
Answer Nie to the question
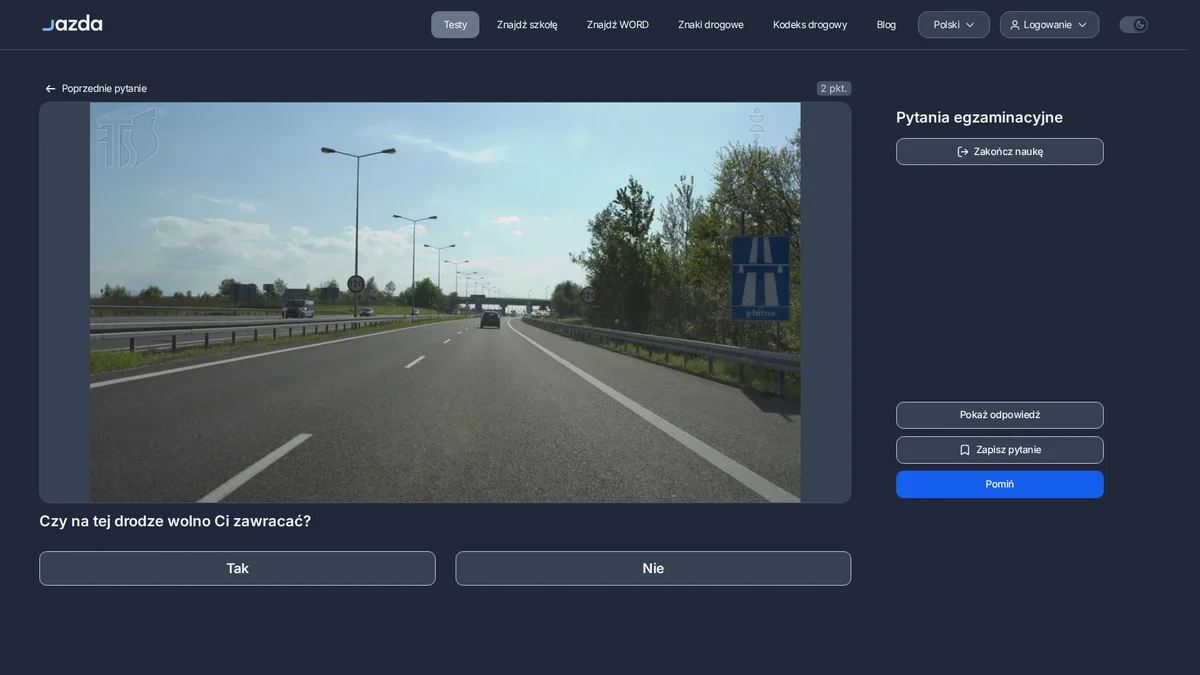pos(653,568)
